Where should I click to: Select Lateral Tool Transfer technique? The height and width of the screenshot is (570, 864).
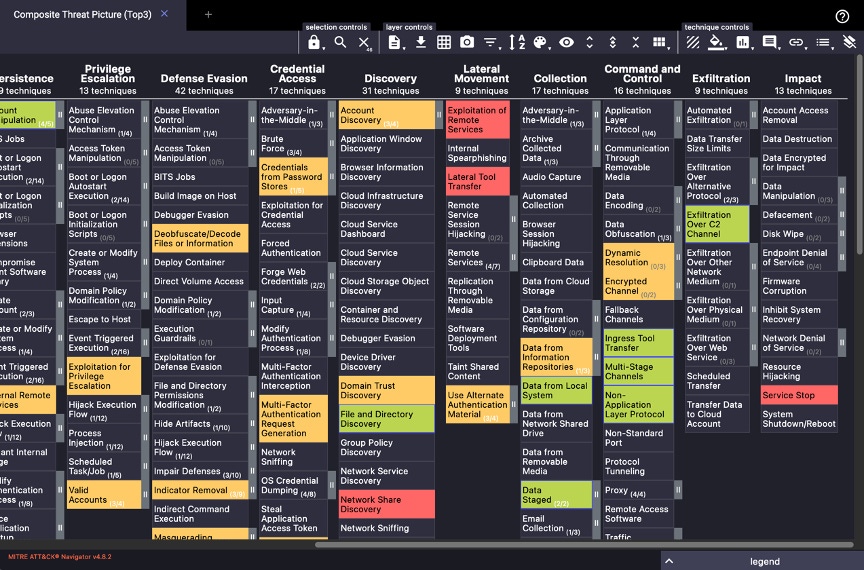(477, 181)
